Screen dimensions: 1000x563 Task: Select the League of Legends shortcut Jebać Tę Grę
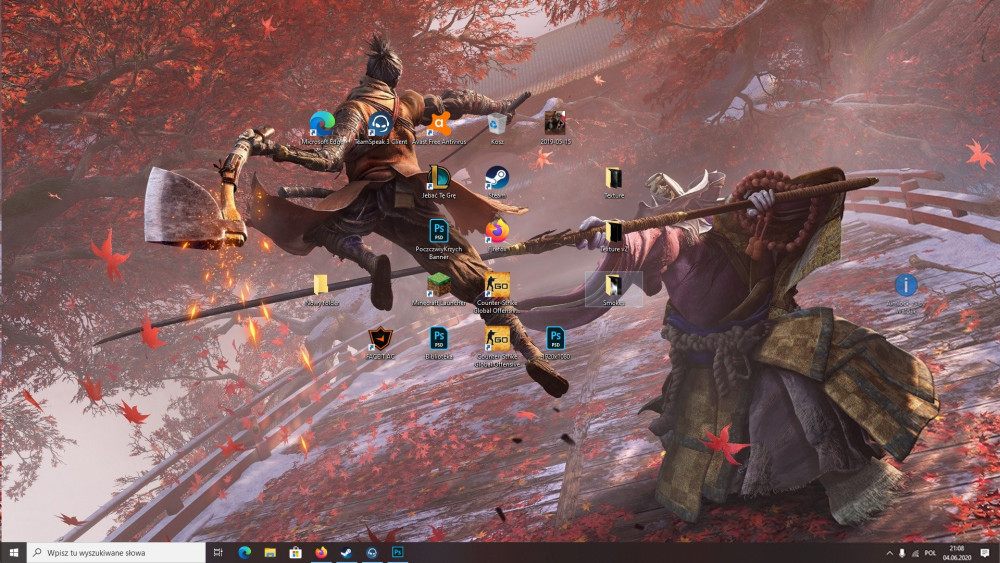(x=439, y=182)
